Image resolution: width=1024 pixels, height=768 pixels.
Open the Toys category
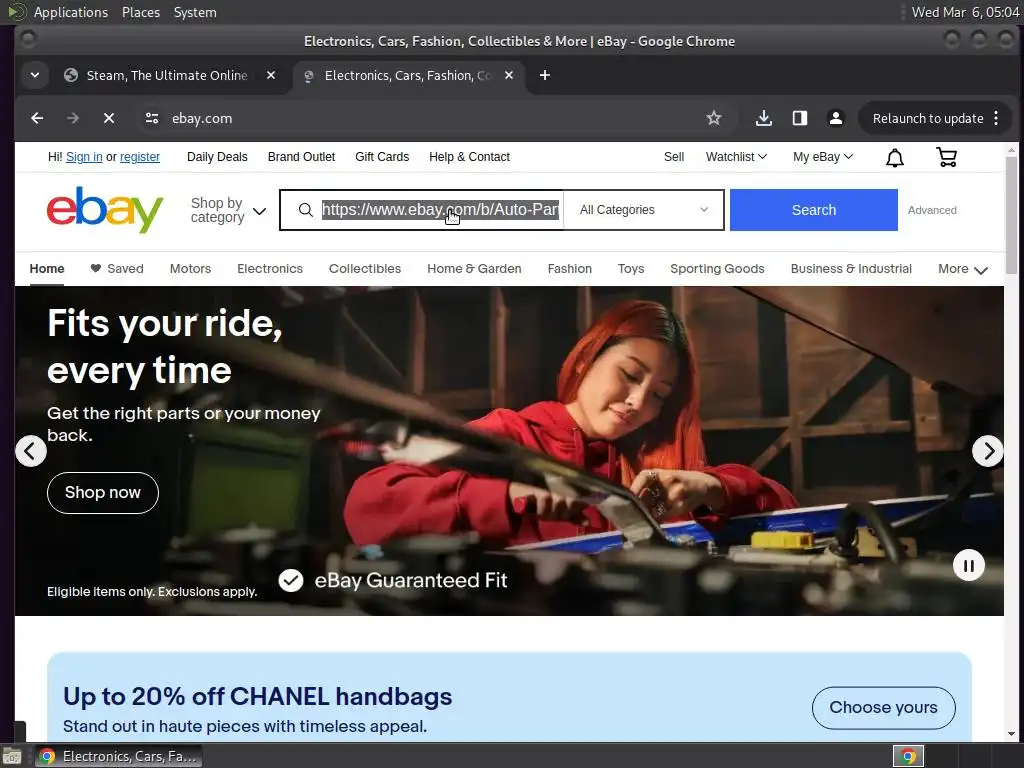pos(631,268)
